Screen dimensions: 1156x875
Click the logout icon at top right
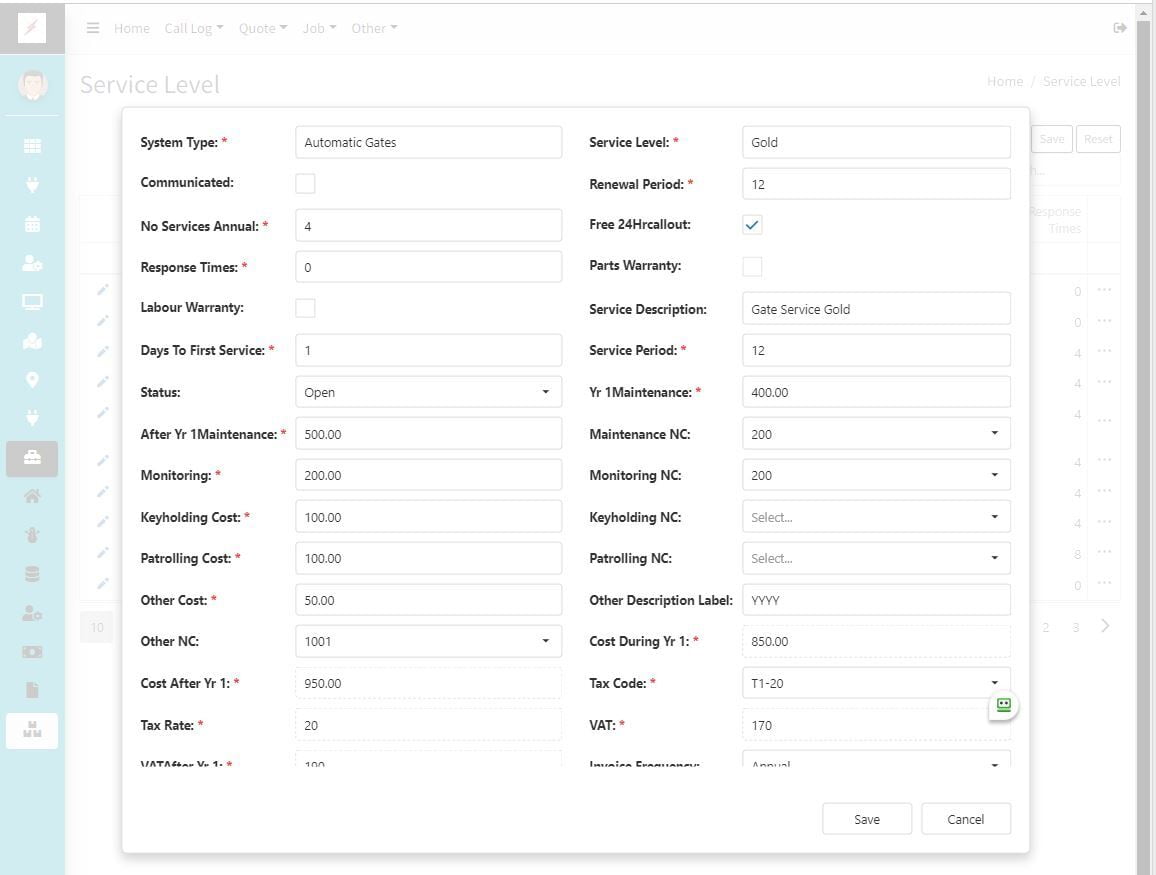click(1120, 28)
